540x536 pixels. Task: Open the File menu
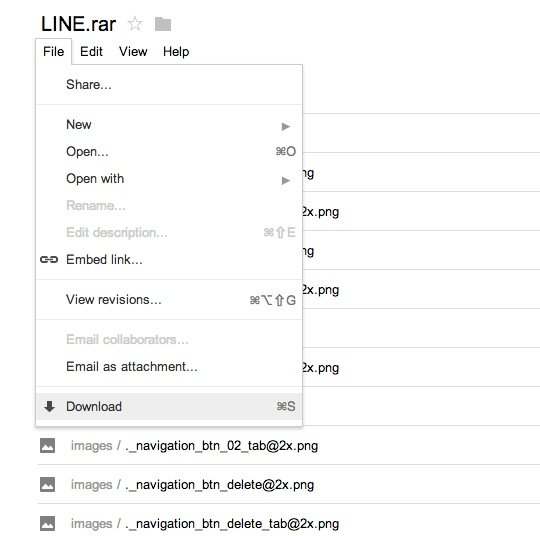point(53,52)
